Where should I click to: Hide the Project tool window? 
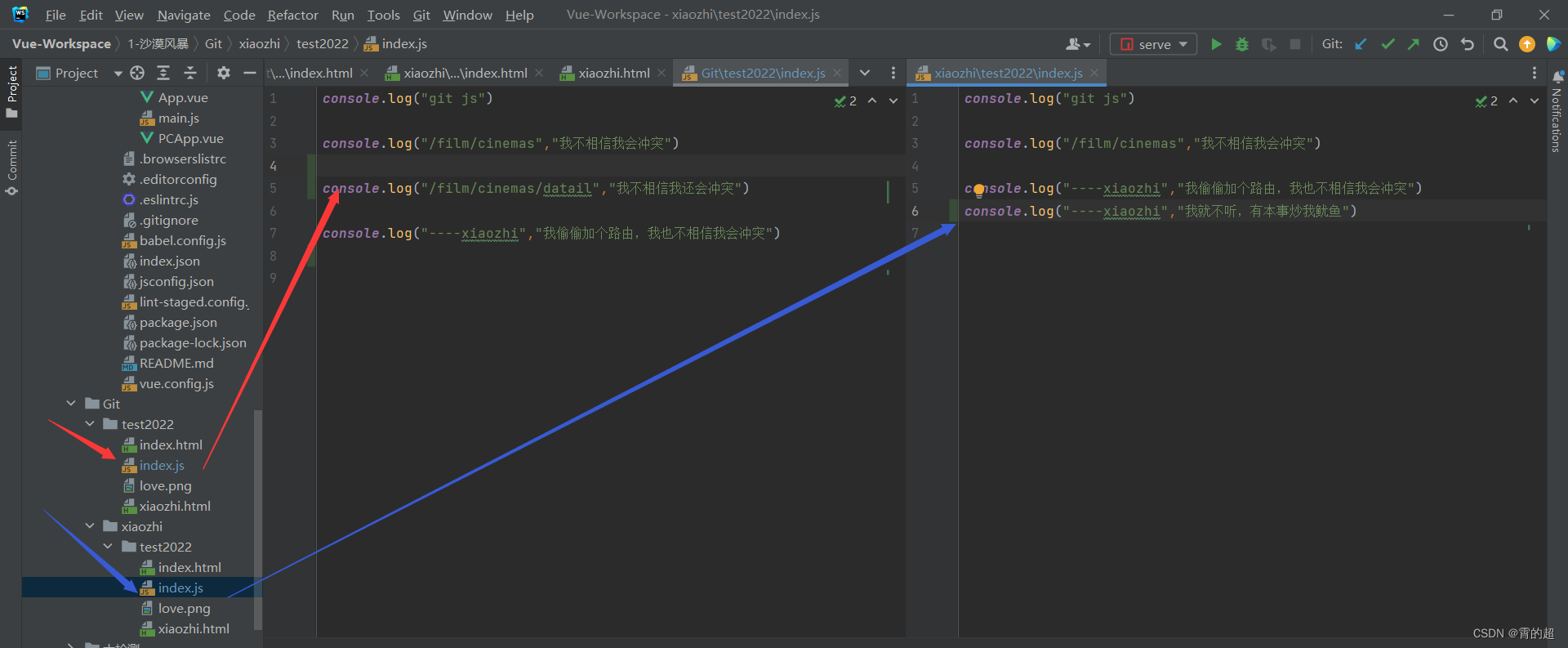pyautogui.click(x=250, y=73)
